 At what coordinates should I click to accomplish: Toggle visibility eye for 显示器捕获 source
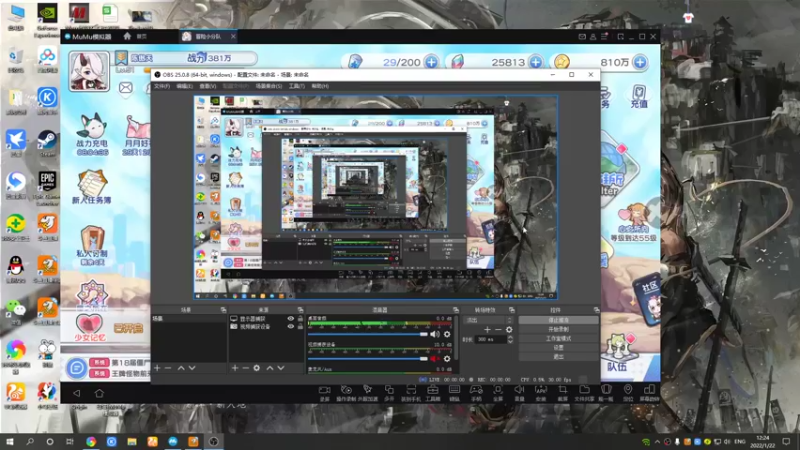click(x=290, y=319)
